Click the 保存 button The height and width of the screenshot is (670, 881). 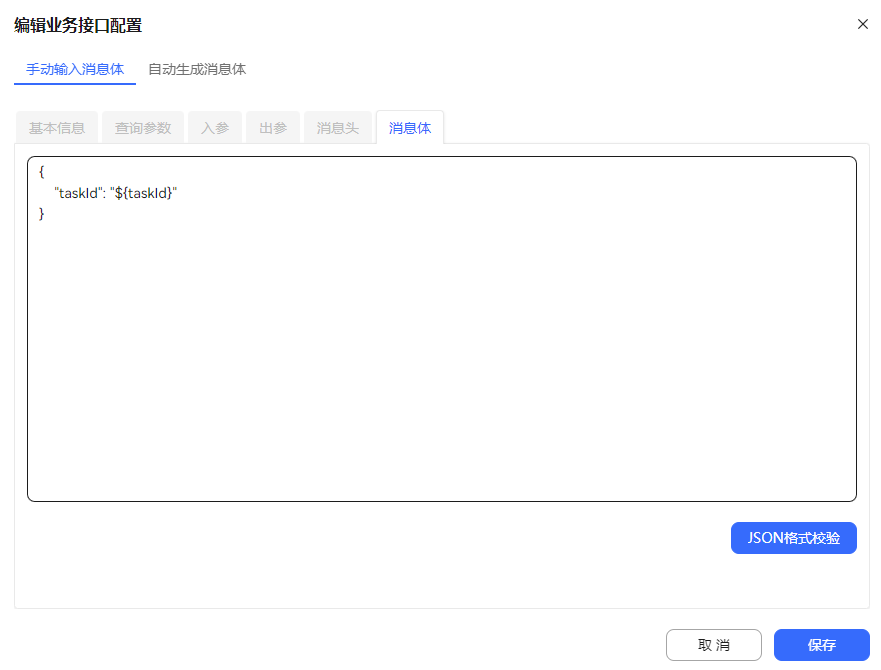(x=821, y=645)
